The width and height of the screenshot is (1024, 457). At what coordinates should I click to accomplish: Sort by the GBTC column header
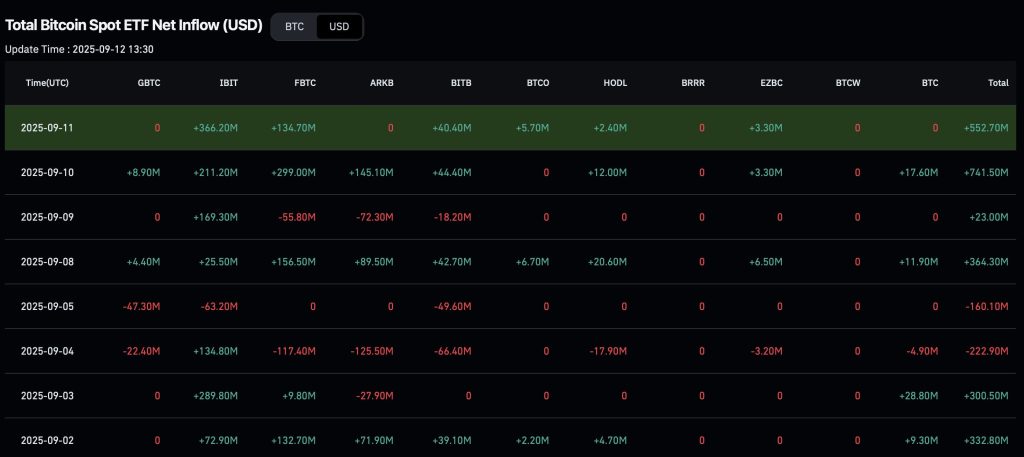click(148, 83)
